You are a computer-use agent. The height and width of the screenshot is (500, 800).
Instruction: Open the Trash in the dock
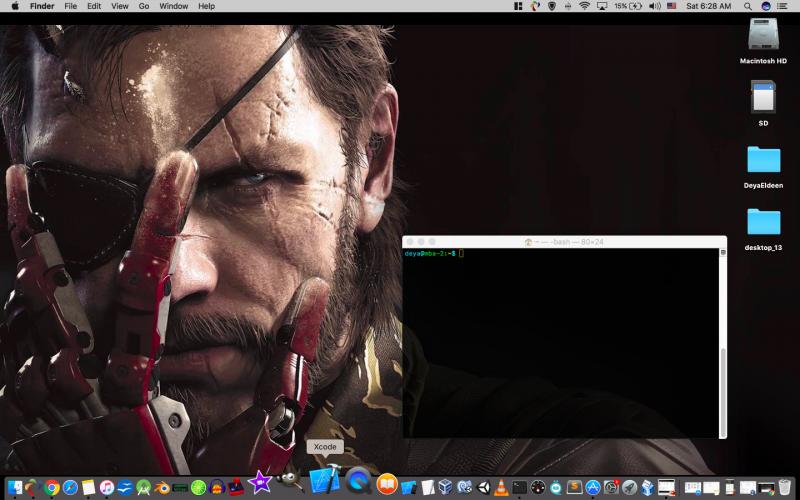coord(785,487)
